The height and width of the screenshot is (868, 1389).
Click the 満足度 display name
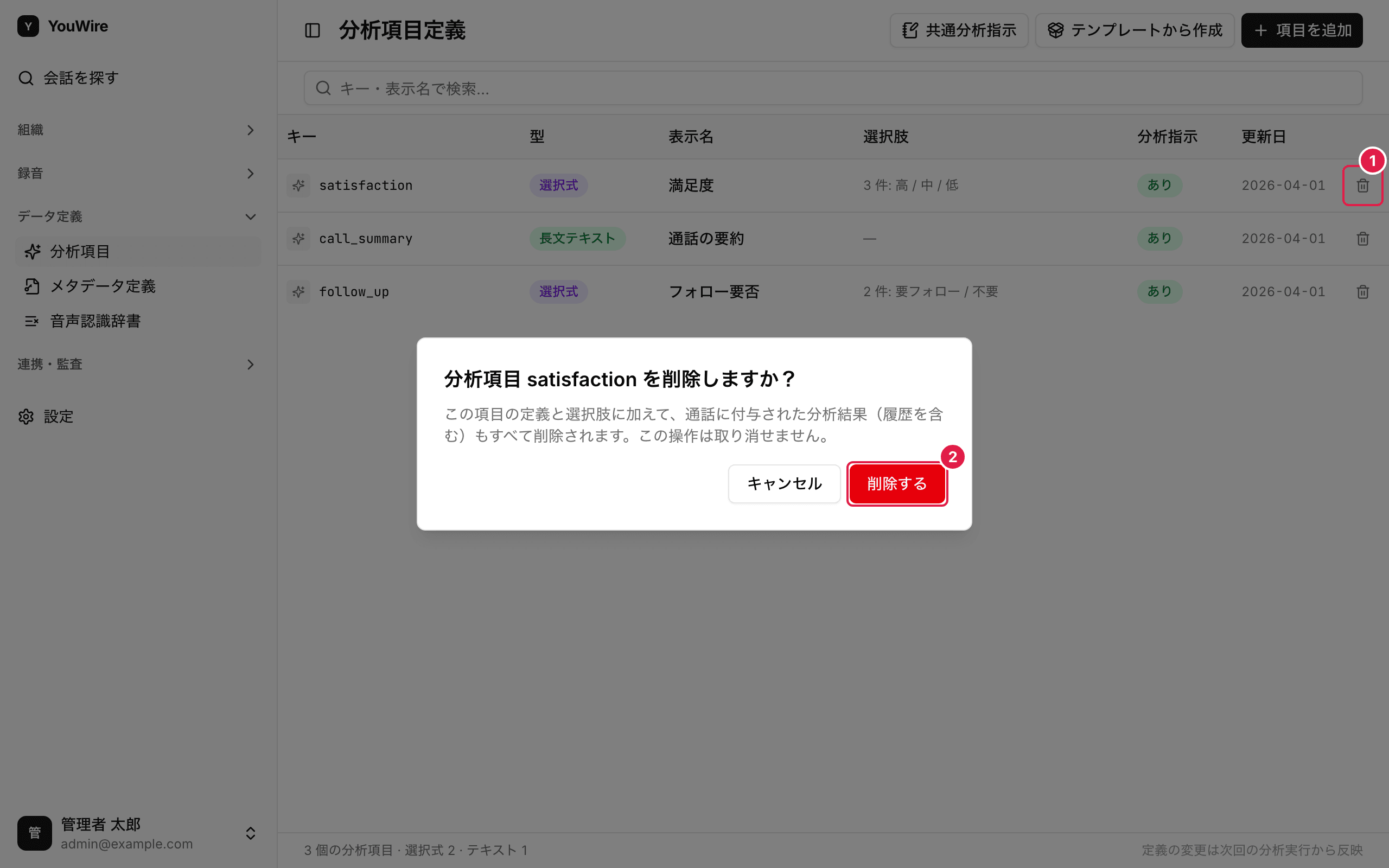click(691, 186)
